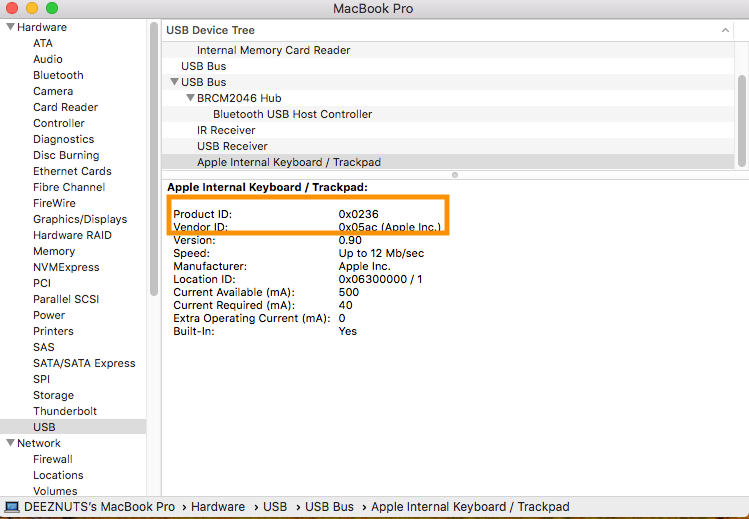The width and height of the screenshot is (749, 519).
Task: Select Firewall under Network
Action: tap(53, 459)
